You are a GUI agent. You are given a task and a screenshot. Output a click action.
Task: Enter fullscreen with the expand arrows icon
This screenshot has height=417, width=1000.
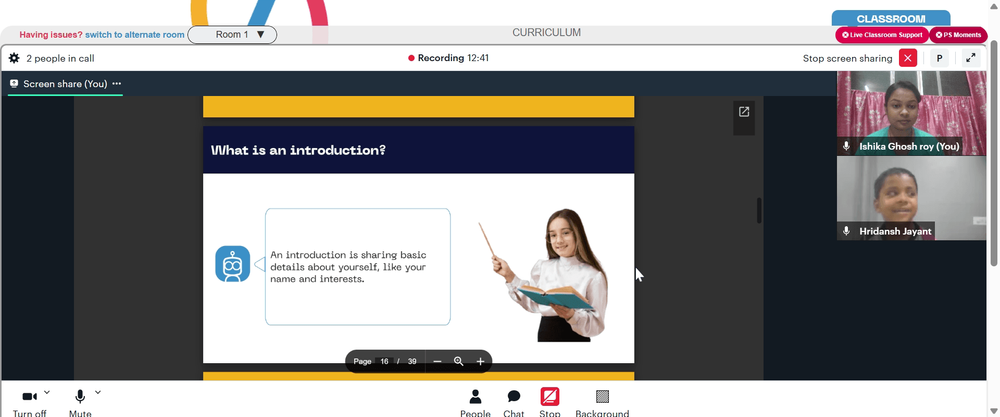970,58
